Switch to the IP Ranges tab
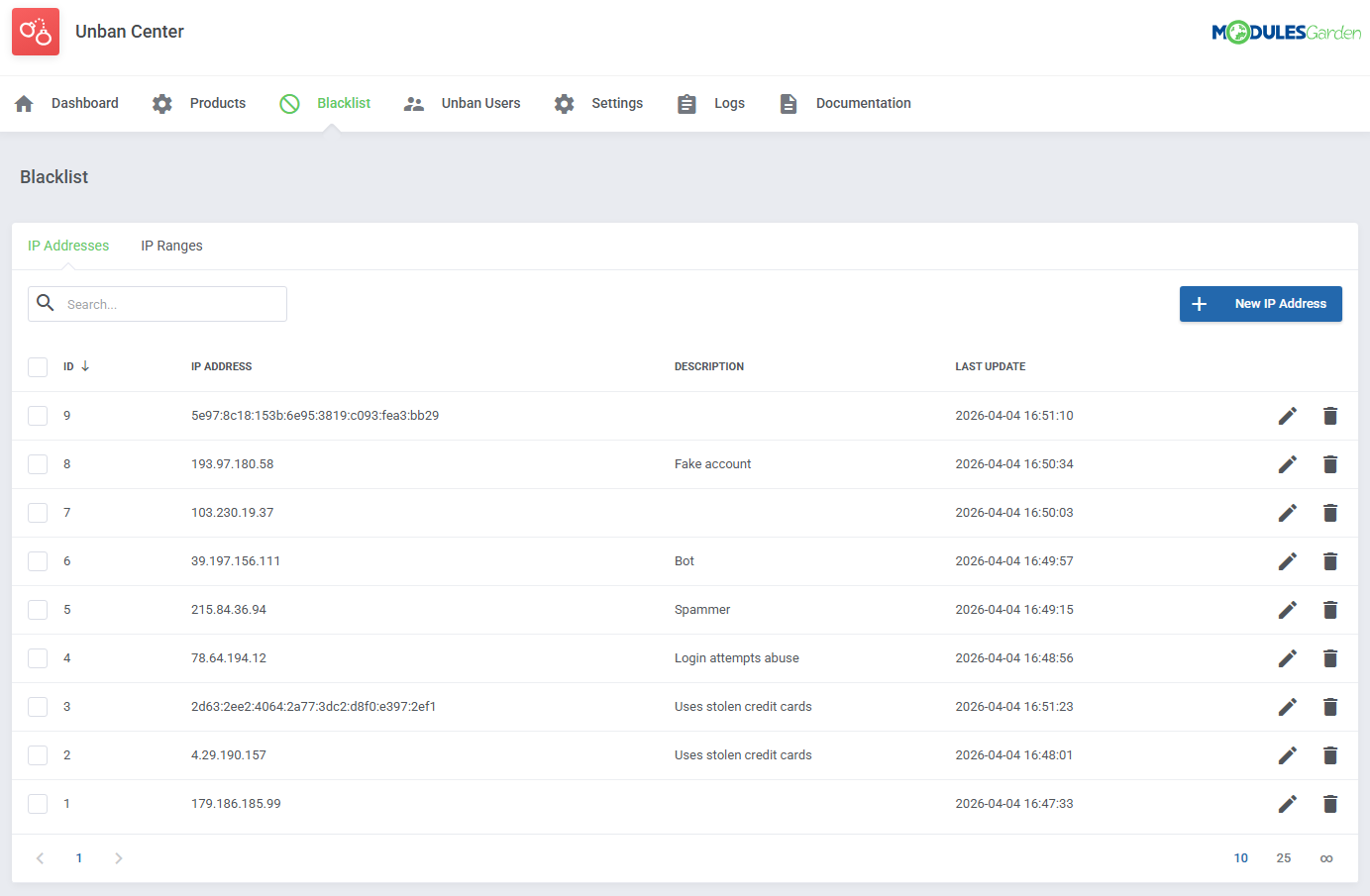The height and width of the screenshot is (896, 1370). 171,245
